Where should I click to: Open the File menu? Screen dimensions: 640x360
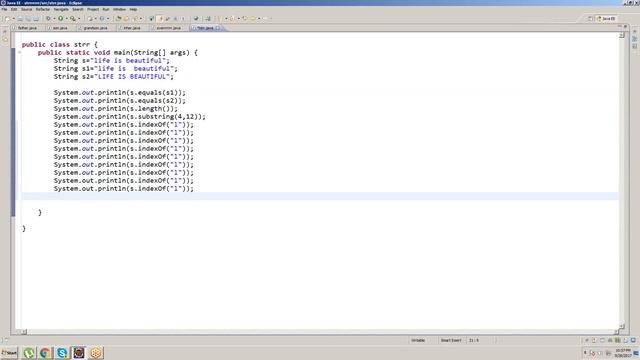[x=4, y=9]
